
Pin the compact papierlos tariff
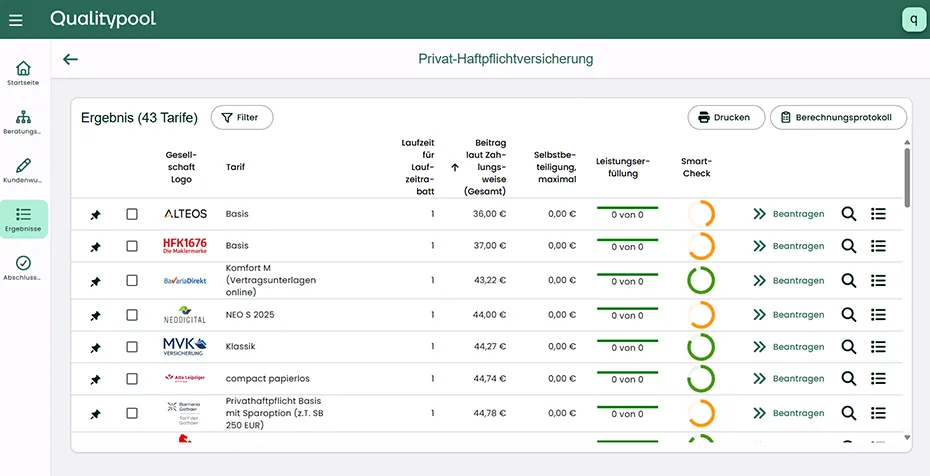click(95, 380)
